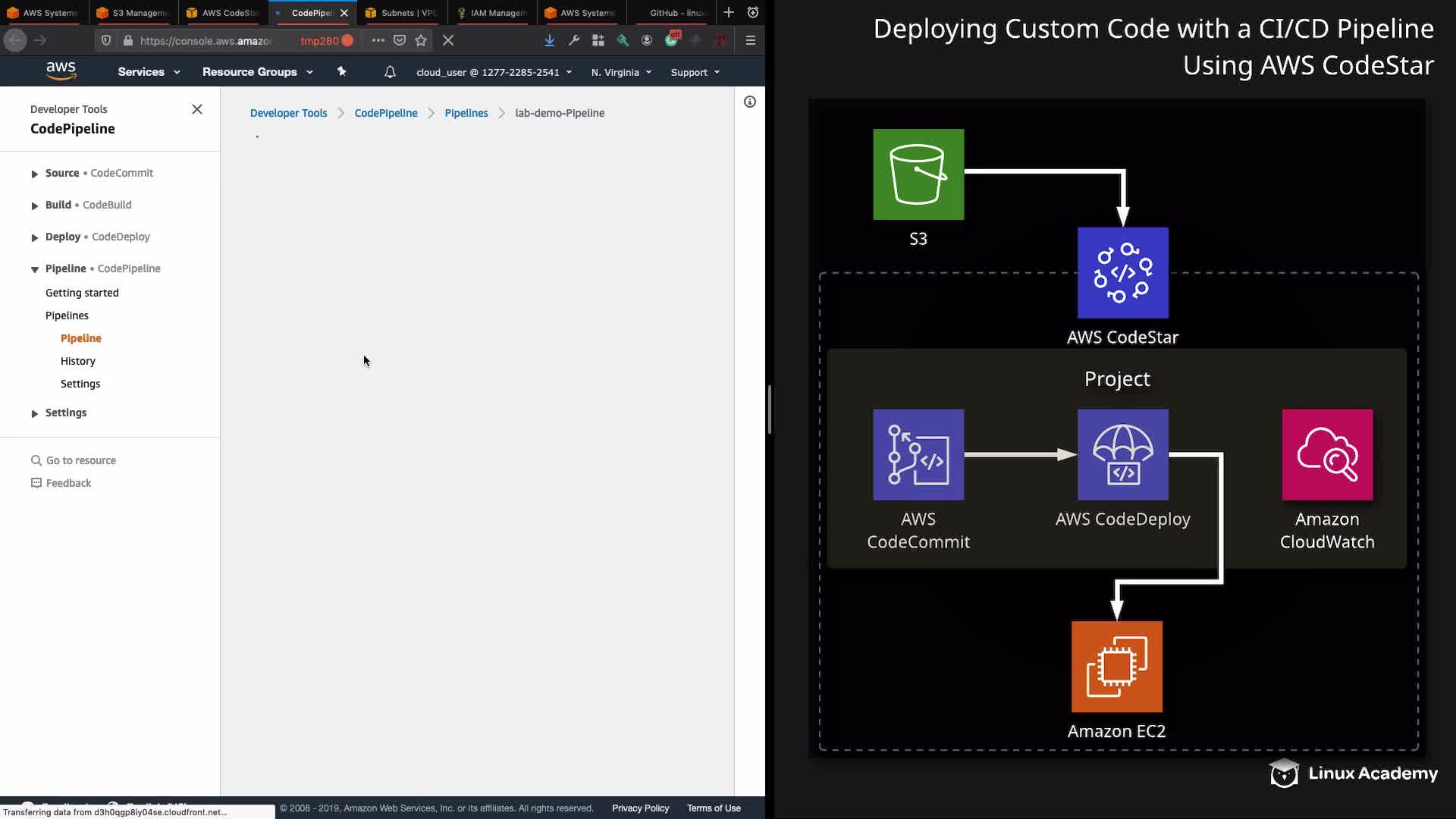Open the Firefox hamburger menu
This screenshot has height=819, width=1456.
point(750,40)
